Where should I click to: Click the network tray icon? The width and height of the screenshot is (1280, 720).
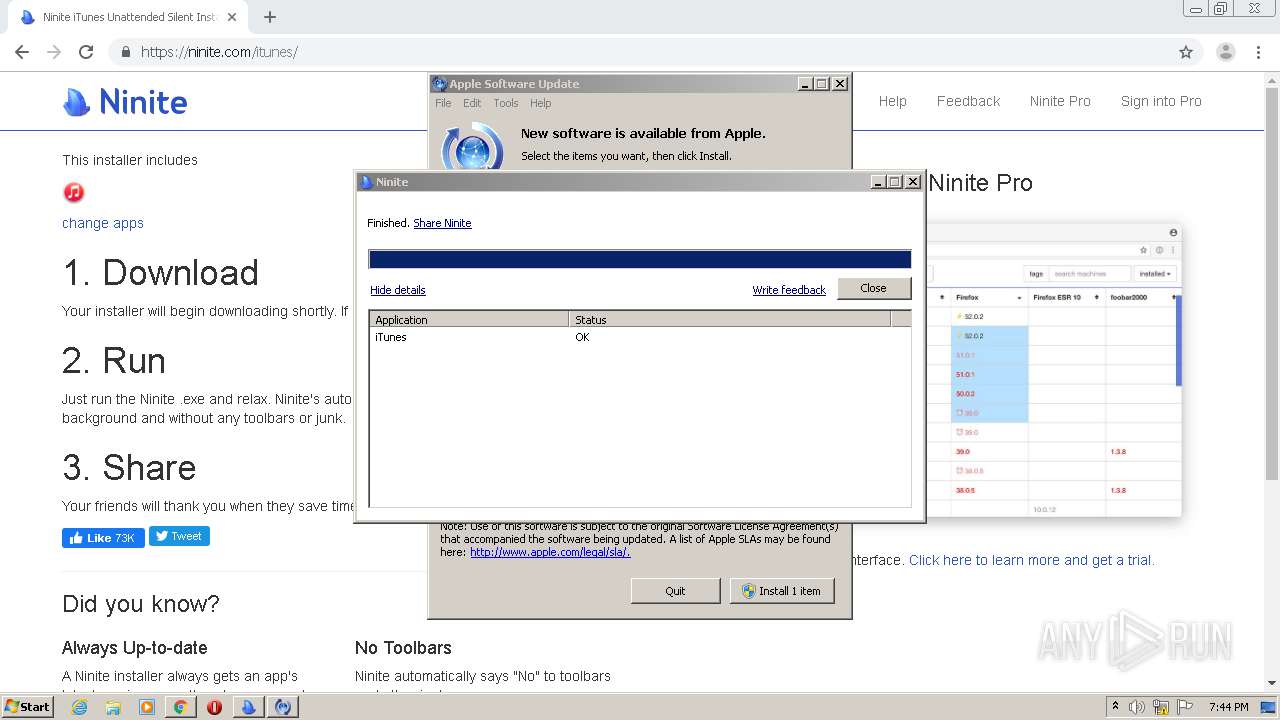(1161, 707)
